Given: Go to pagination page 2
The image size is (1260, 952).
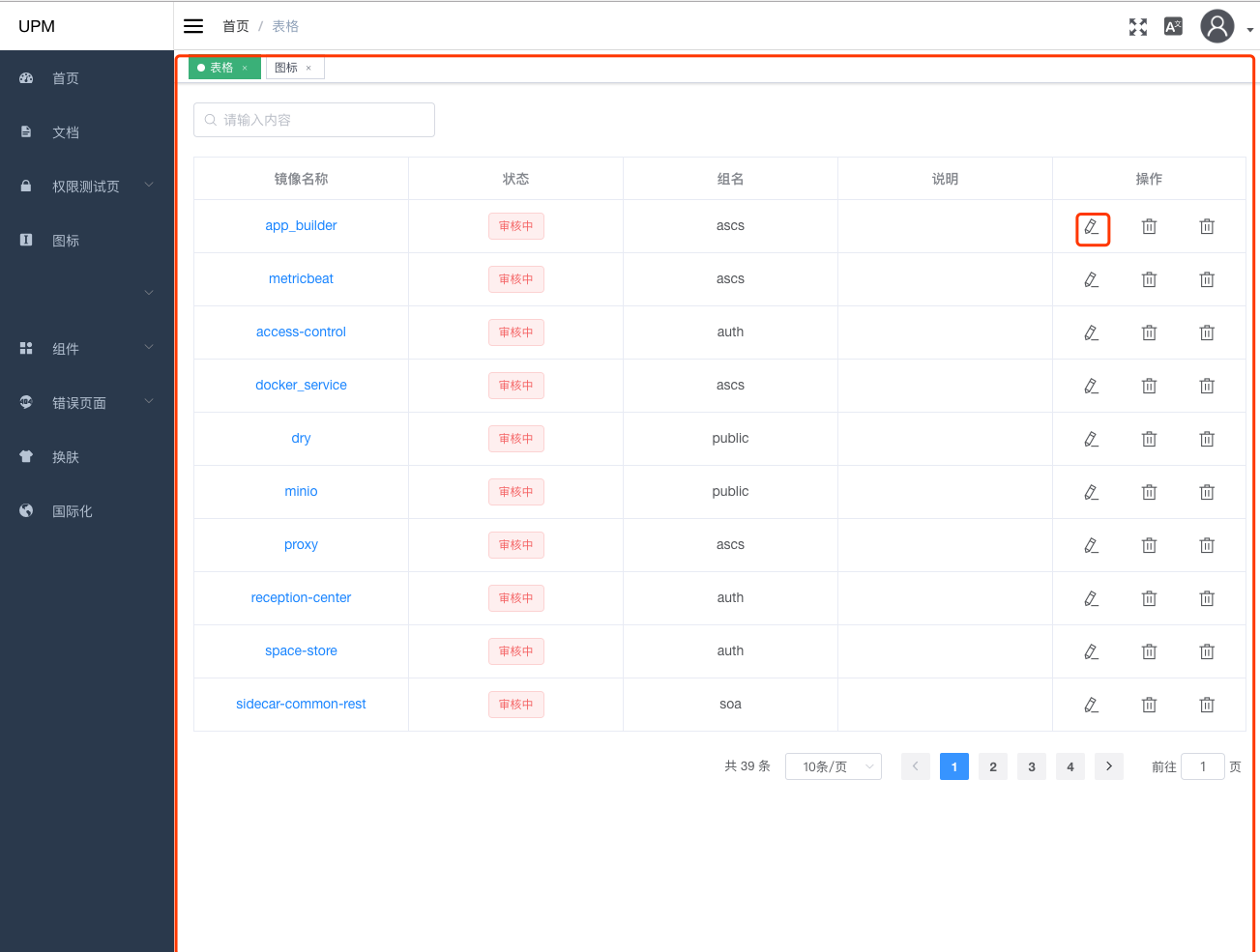Looking at the screenshot, I should [x=993, y=766].
